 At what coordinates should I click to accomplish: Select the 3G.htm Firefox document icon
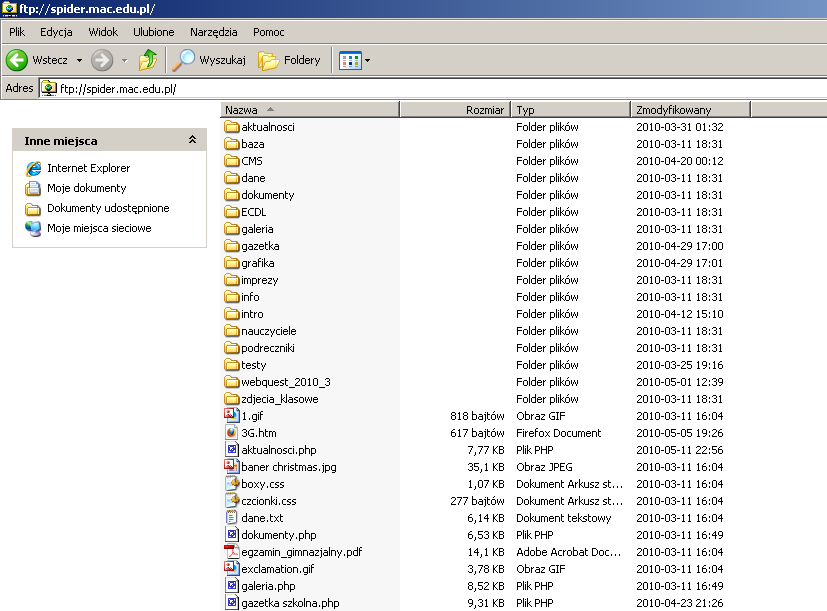232,433
